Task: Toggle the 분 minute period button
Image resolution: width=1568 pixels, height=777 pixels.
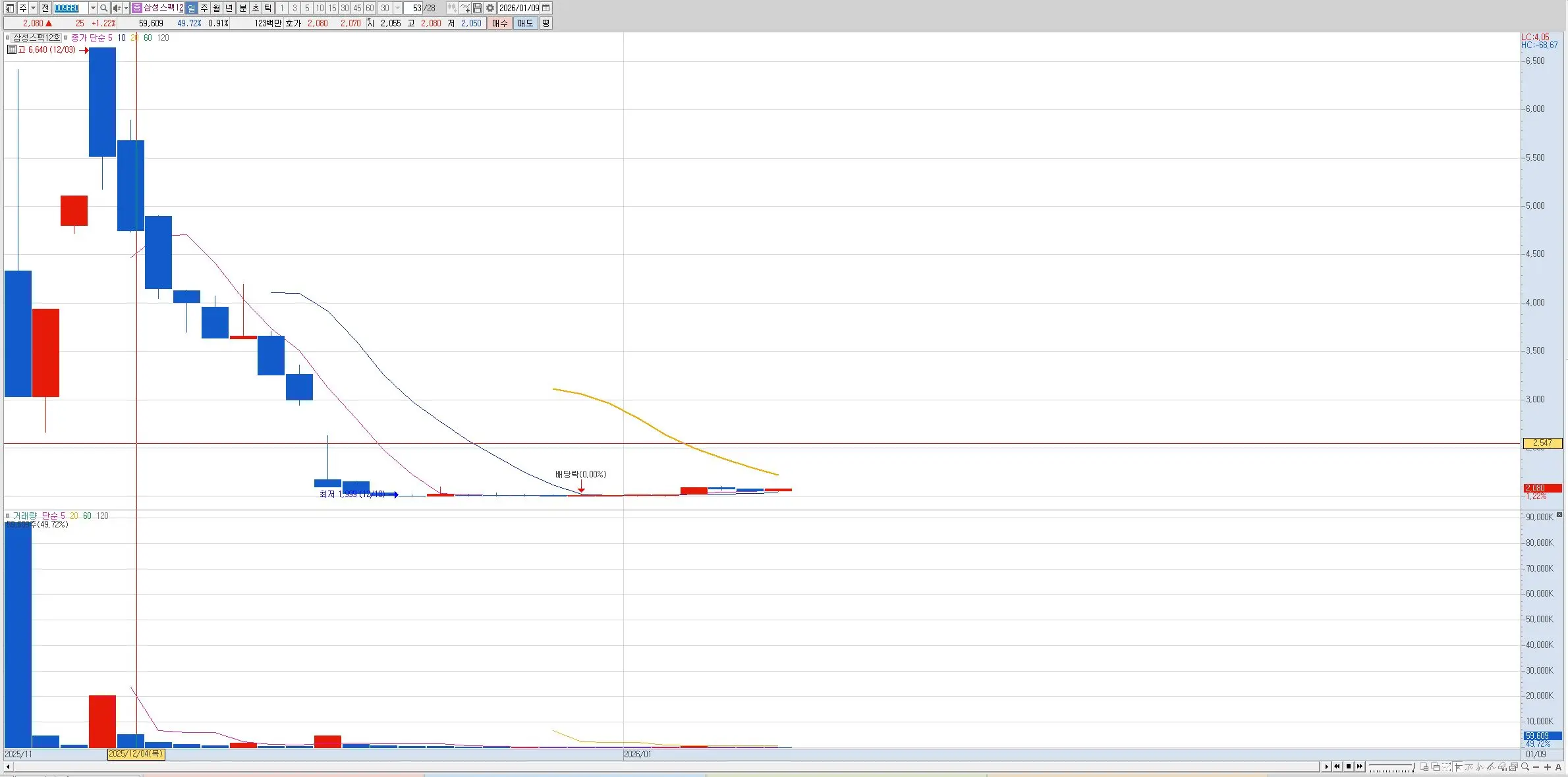Action: tap(242, 8)
